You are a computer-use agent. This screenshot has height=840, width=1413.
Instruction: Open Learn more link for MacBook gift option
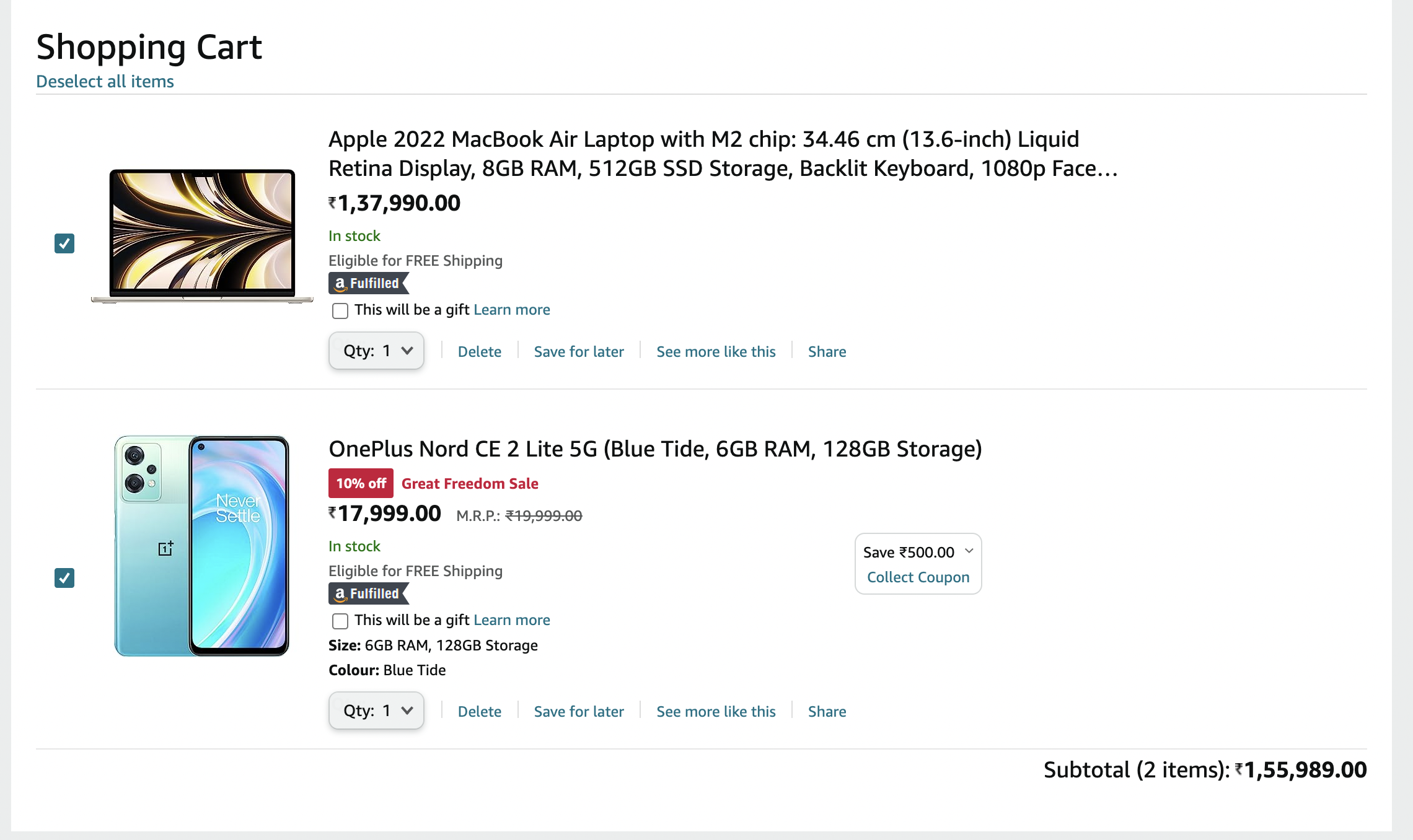pos(511,310)
